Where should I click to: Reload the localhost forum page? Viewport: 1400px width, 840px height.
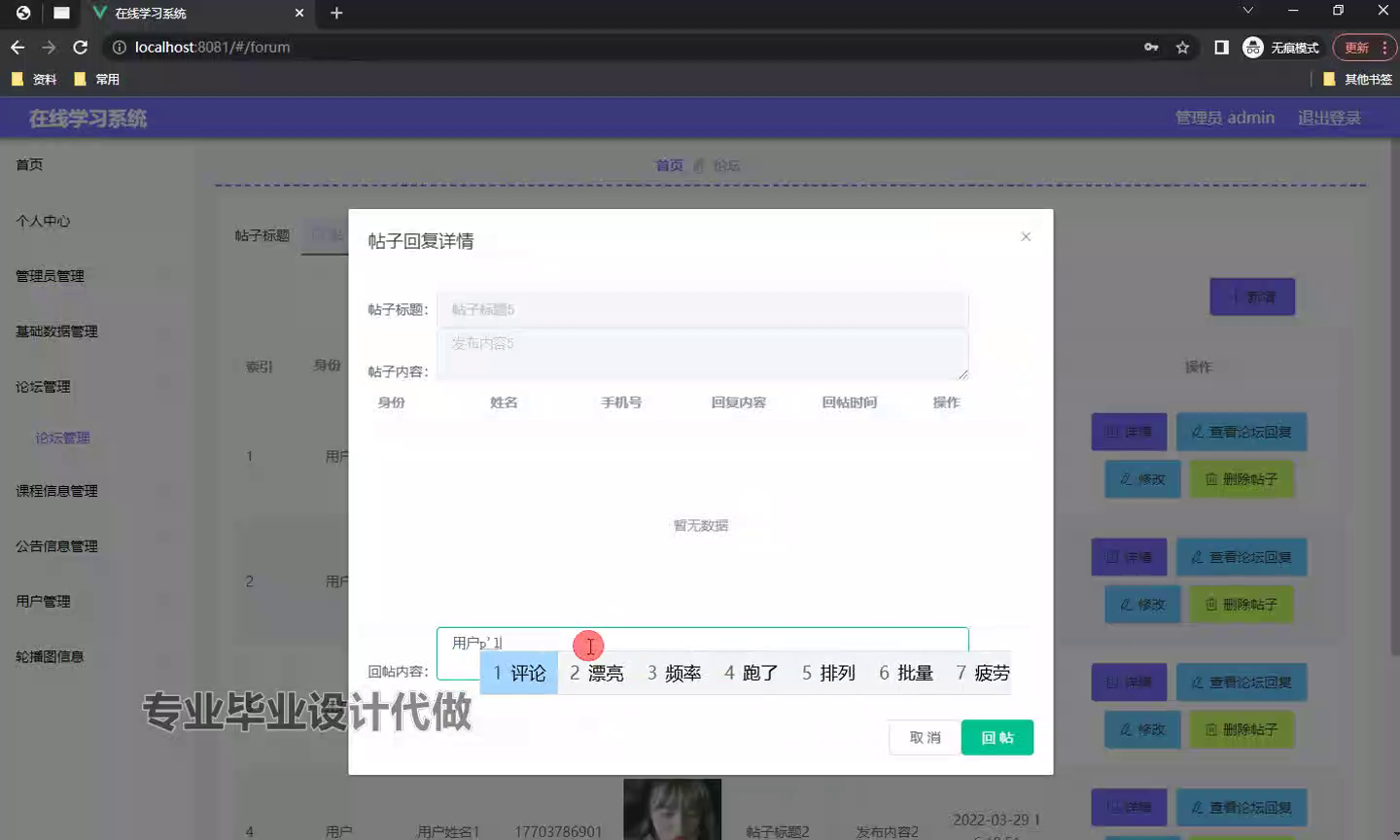coord(81,47)
